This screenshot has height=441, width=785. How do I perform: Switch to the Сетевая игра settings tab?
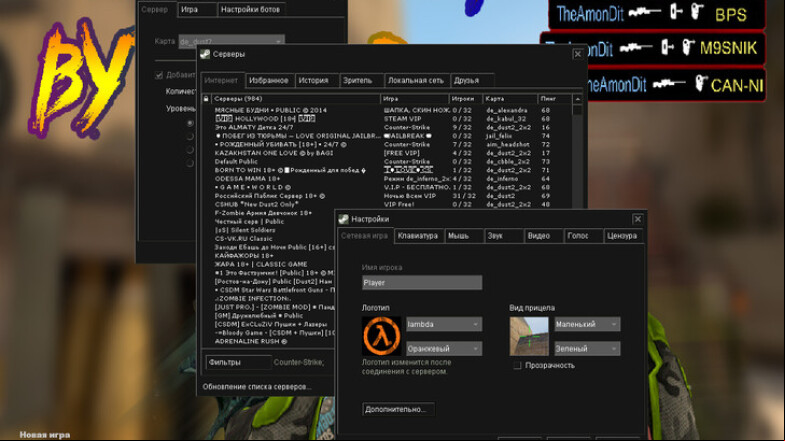364,235
